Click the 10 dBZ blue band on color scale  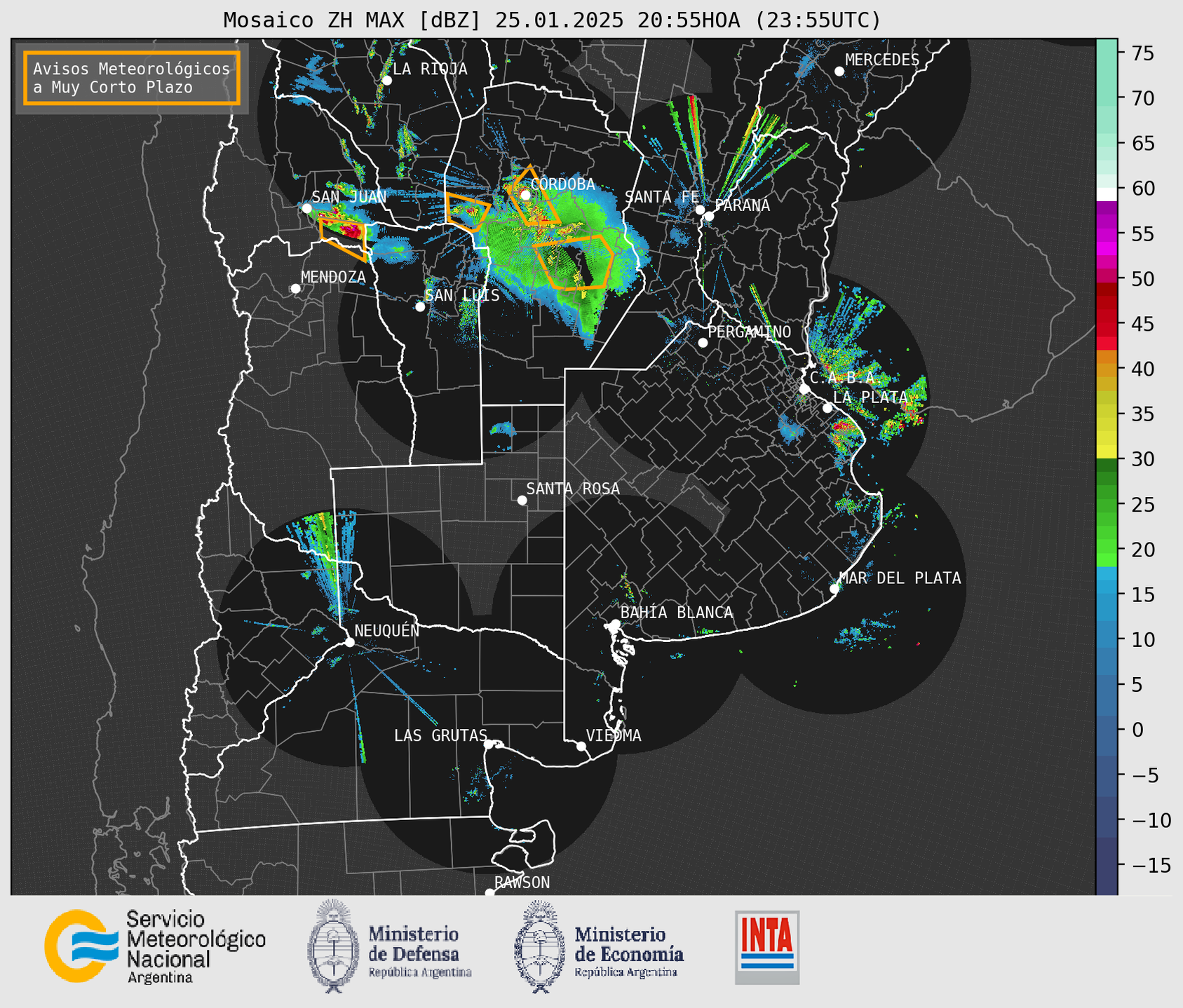(x=1106, y=639)
